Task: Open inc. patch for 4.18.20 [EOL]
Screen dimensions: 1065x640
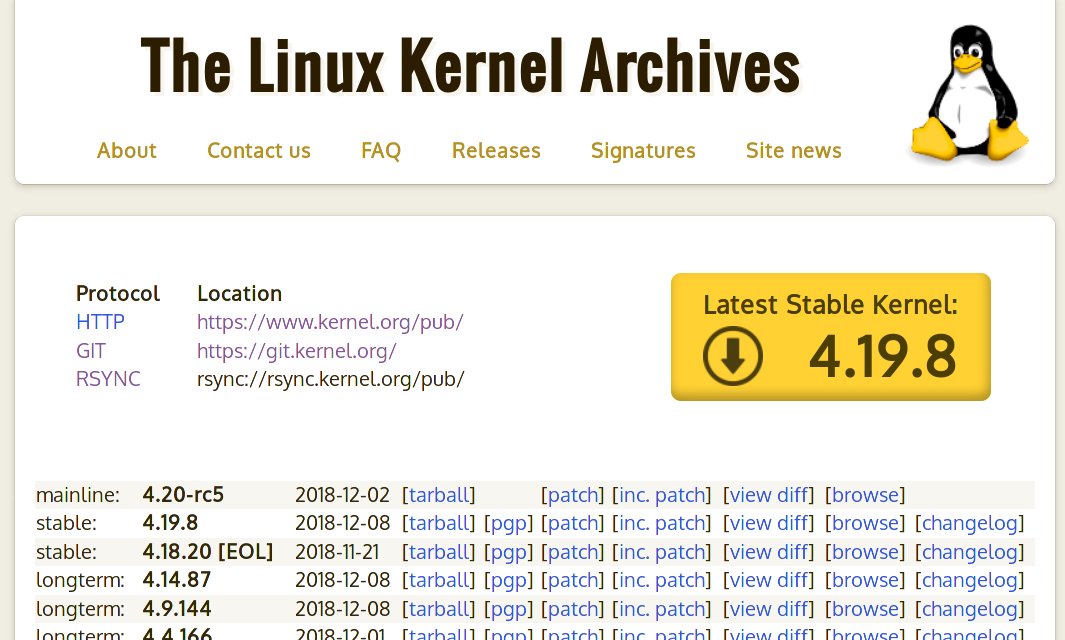Action: [662, 552]
